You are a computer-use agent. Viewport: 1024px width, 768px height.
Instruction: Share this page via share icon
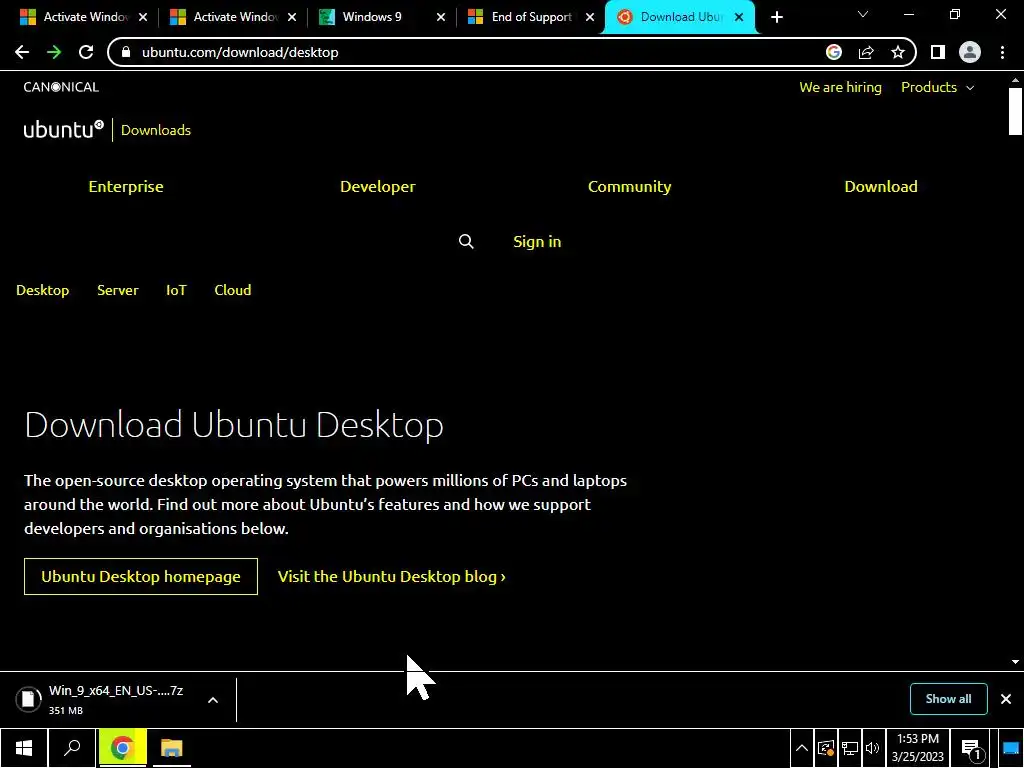(x=866, y=52)
